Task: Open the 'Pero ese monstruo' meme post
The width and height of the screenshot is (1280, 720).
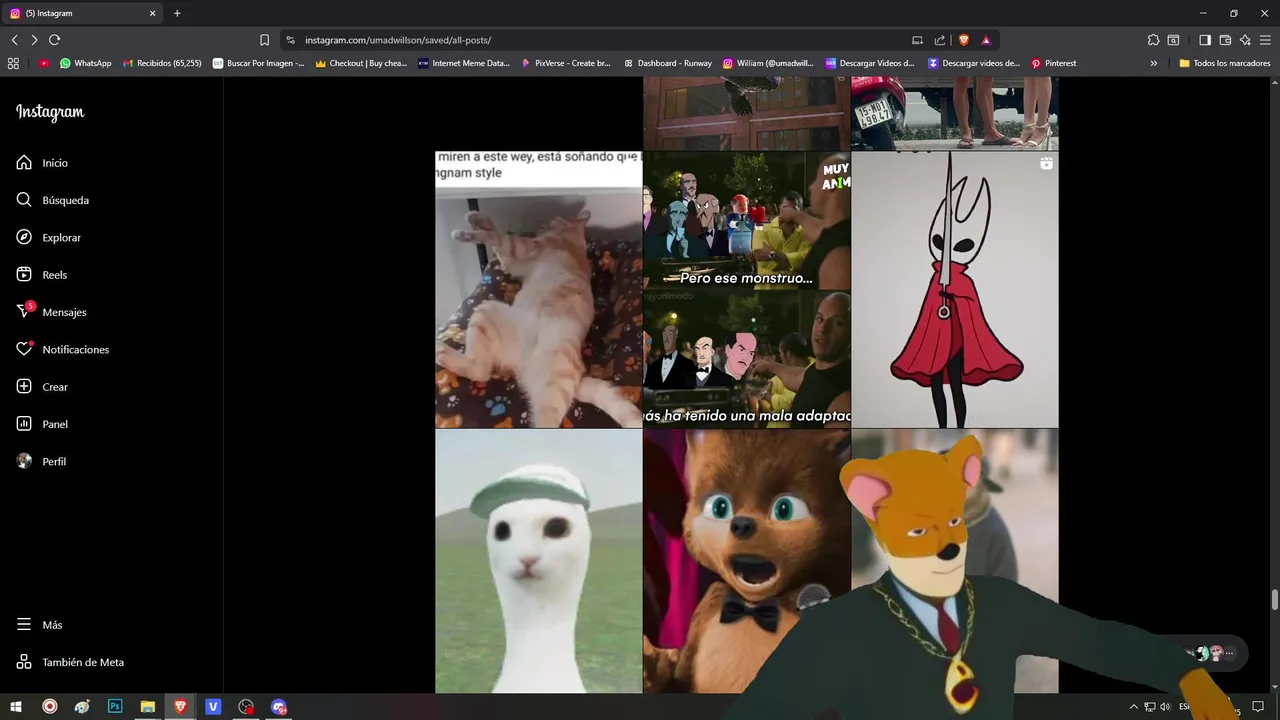Action: [747, 290]
